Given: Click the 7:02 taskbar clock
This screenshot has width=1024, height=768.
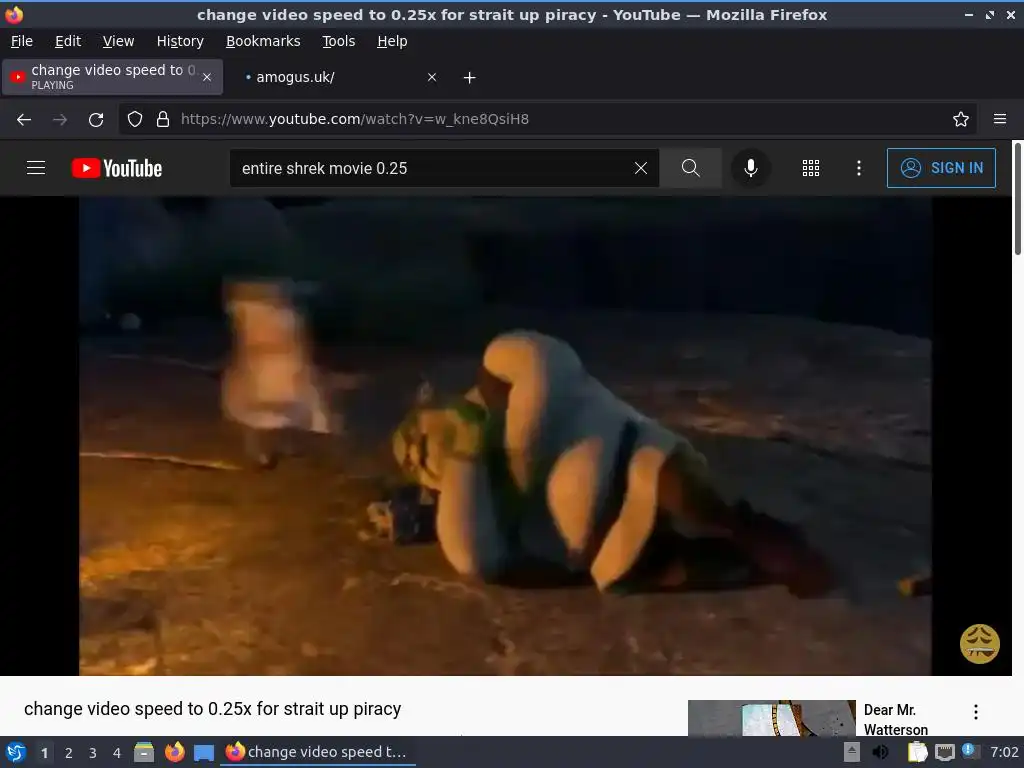Looking at the screenshot, I should pos(1004,752).
